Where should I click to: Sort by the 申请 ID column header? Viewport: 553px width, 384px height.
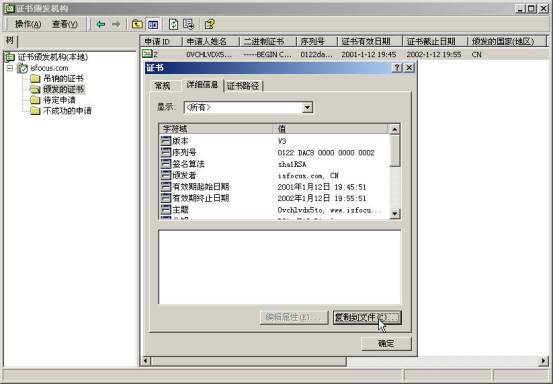pyautogui.click(x=161, y=41)
